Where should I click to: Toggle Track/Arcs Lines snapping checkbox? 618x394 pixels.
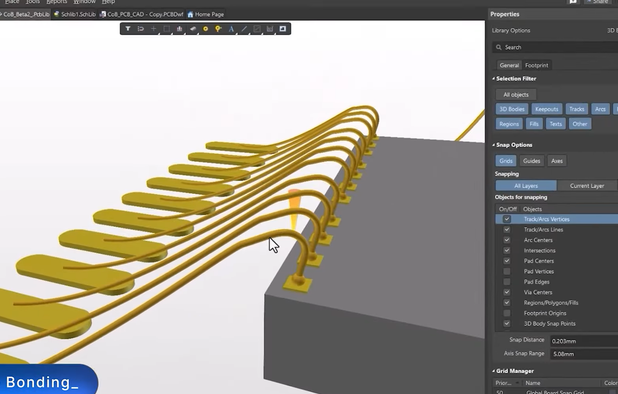point(507,229)
